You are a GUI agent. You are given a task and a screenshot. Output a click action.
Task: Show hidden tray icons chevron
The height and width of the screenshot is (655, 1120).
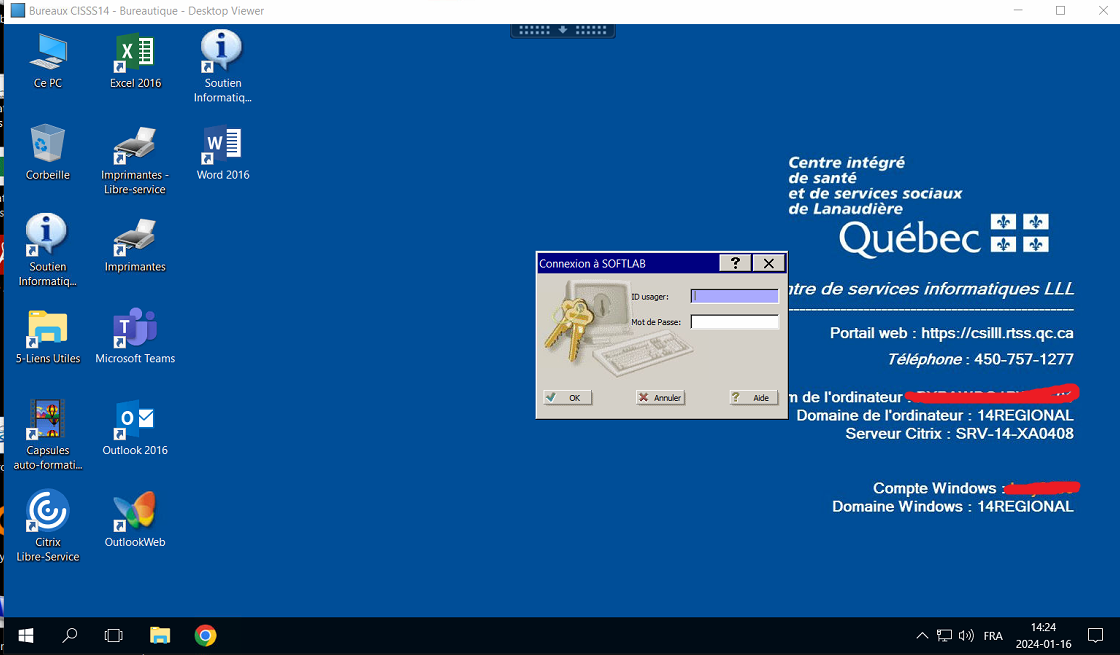922,636
